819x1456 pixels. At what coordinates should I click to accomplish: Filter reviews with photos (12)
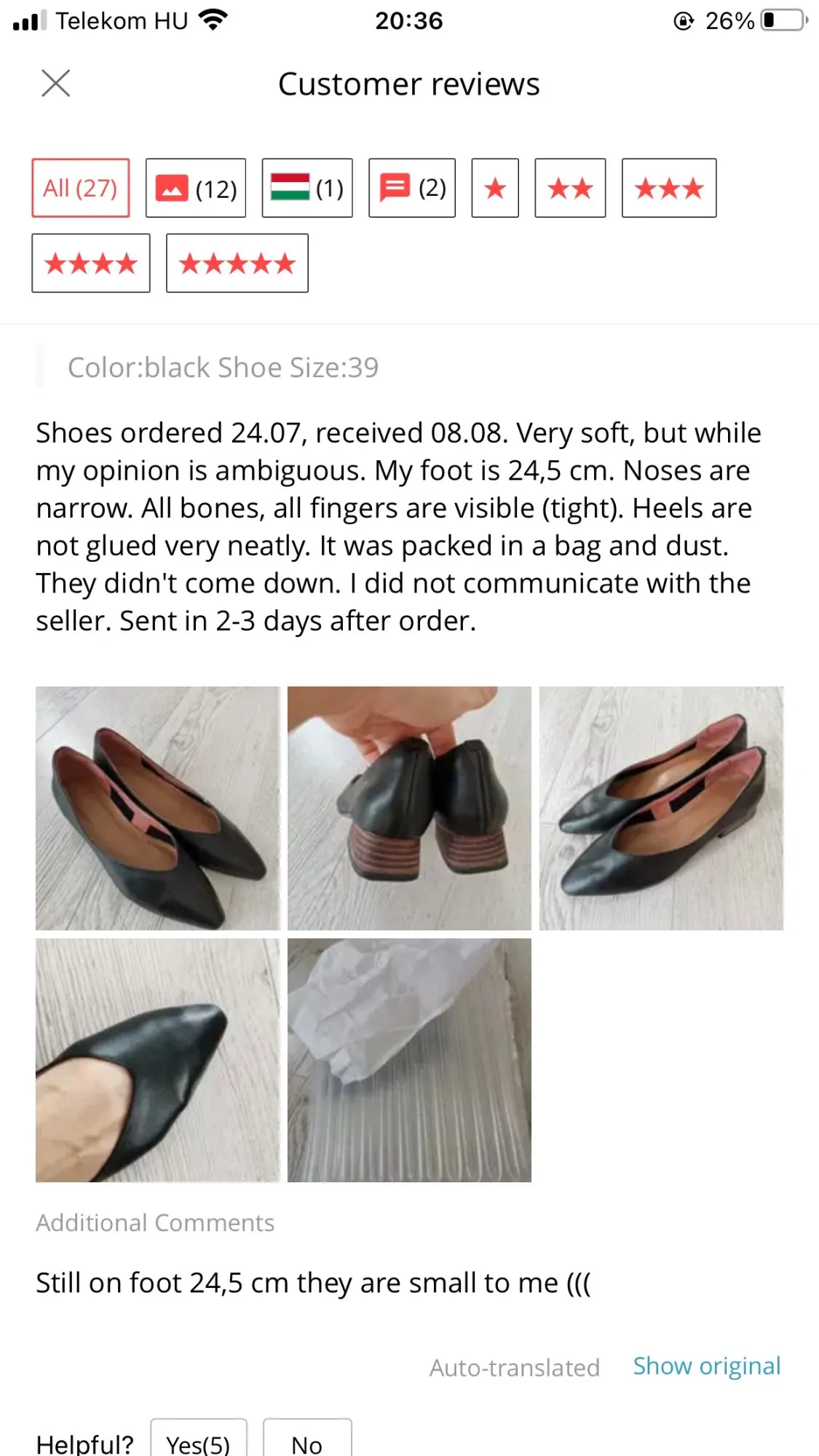point(196,188)
